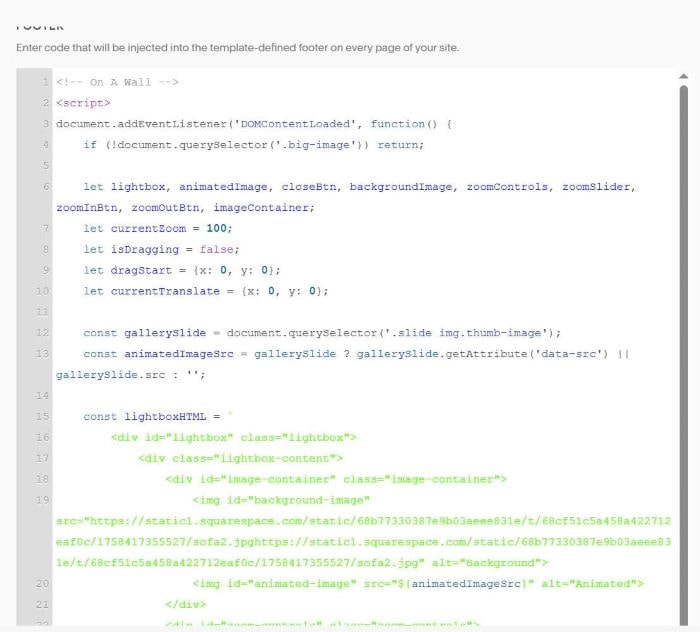Click line number 20 in gutter
Screen dimensions: 700x632
[42, 583]
